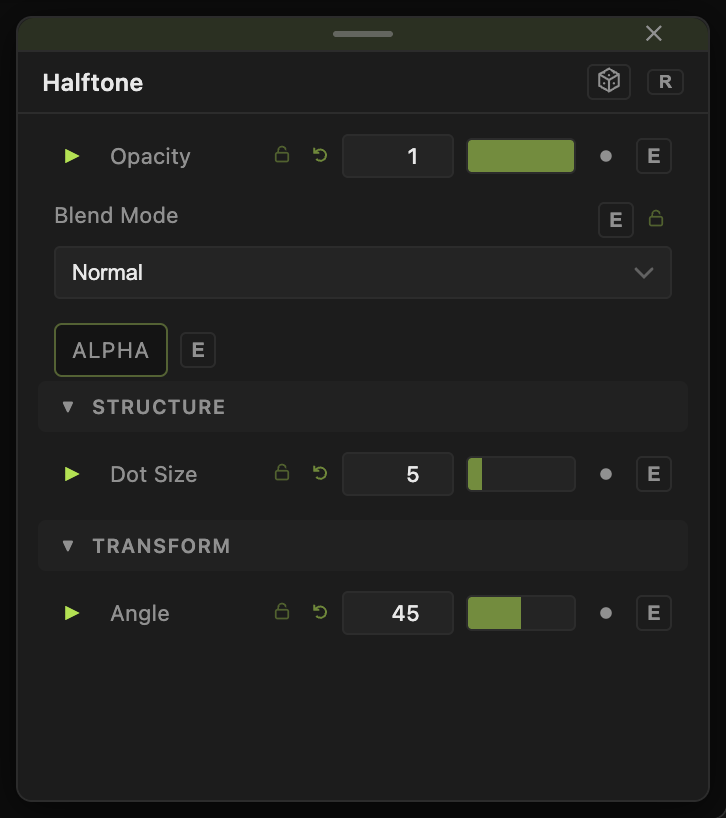726x818 pixels.
Task: Click the Angle slider bar
Action: 521,613
